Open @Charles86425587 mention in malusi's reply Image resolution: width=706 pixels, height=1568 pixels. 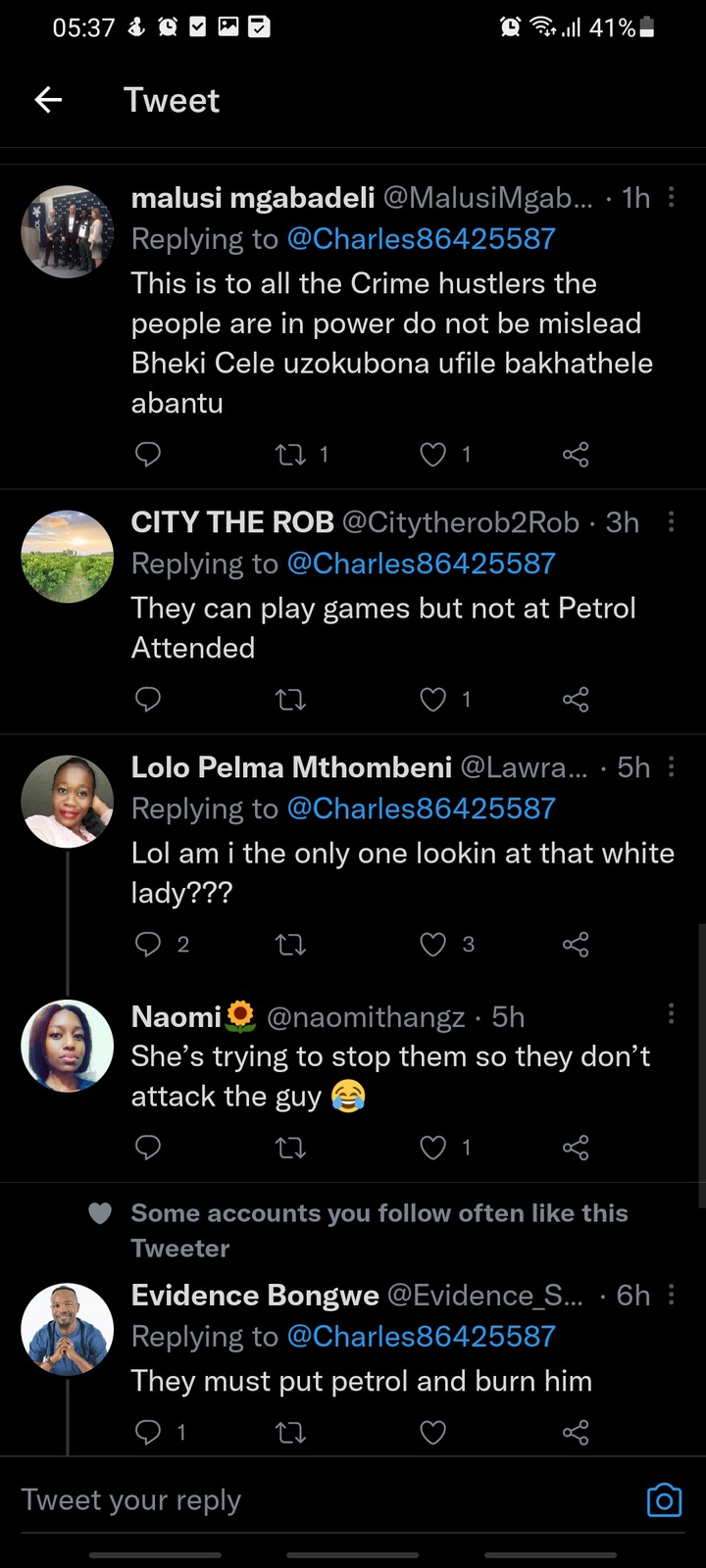point(421,239)
